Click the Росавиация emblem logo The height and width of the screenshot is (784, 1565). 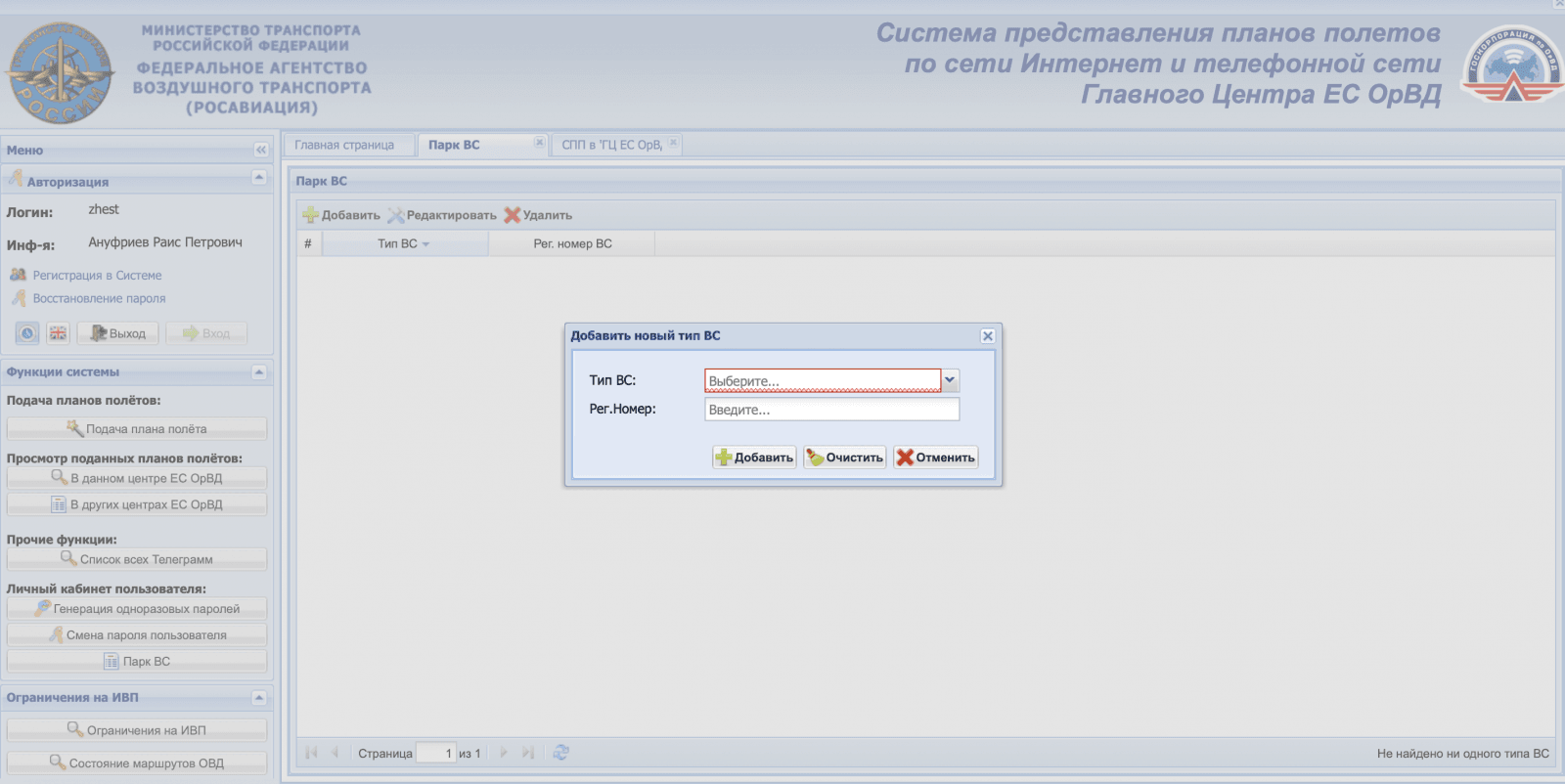coord(61,74)
